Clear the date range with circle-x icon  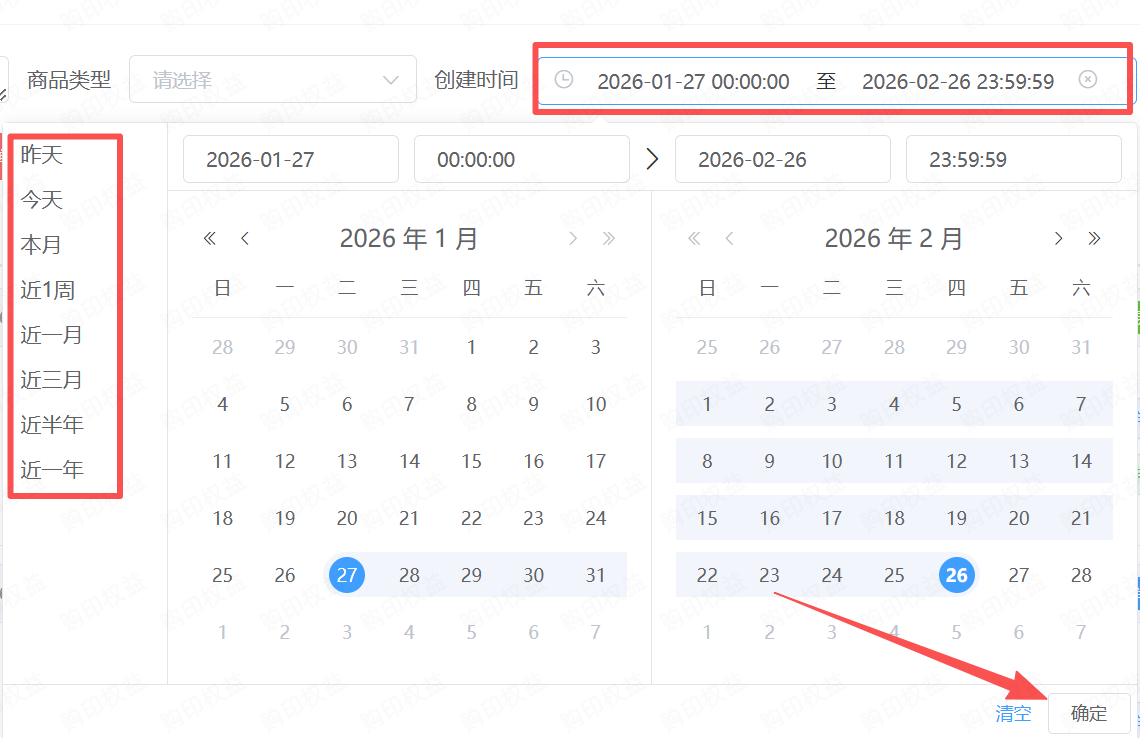[x=1088, y=80]
